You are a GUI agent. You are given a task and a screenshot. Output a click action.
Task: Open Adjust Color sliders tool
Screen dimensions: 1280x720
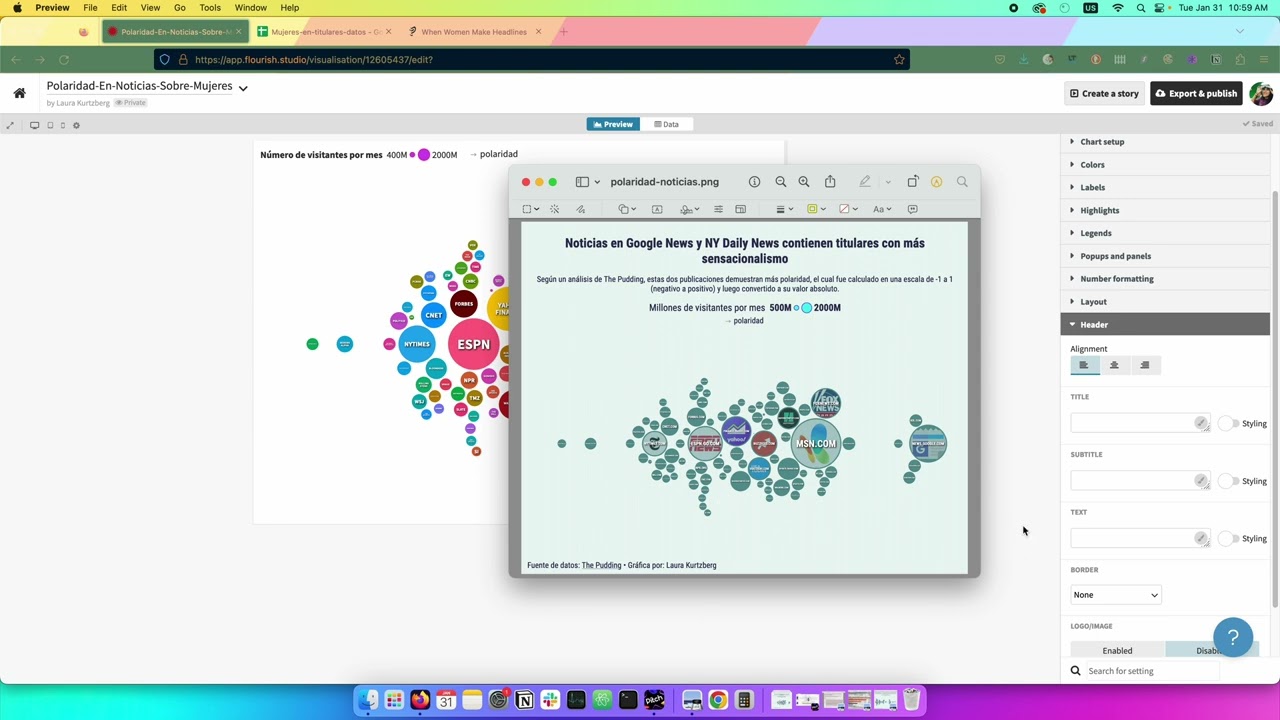[718, 209]
